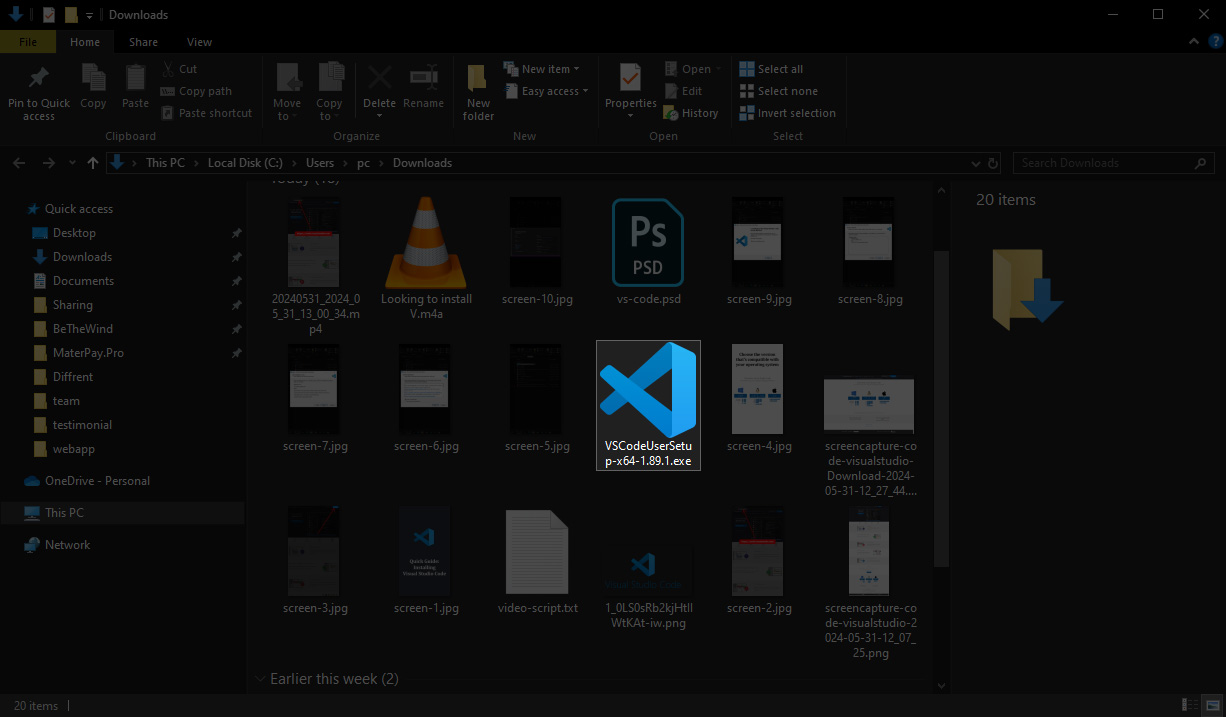1226x717 pixels.
Task: Click the Paste icon in the ribbon
Action: point(135,78)
